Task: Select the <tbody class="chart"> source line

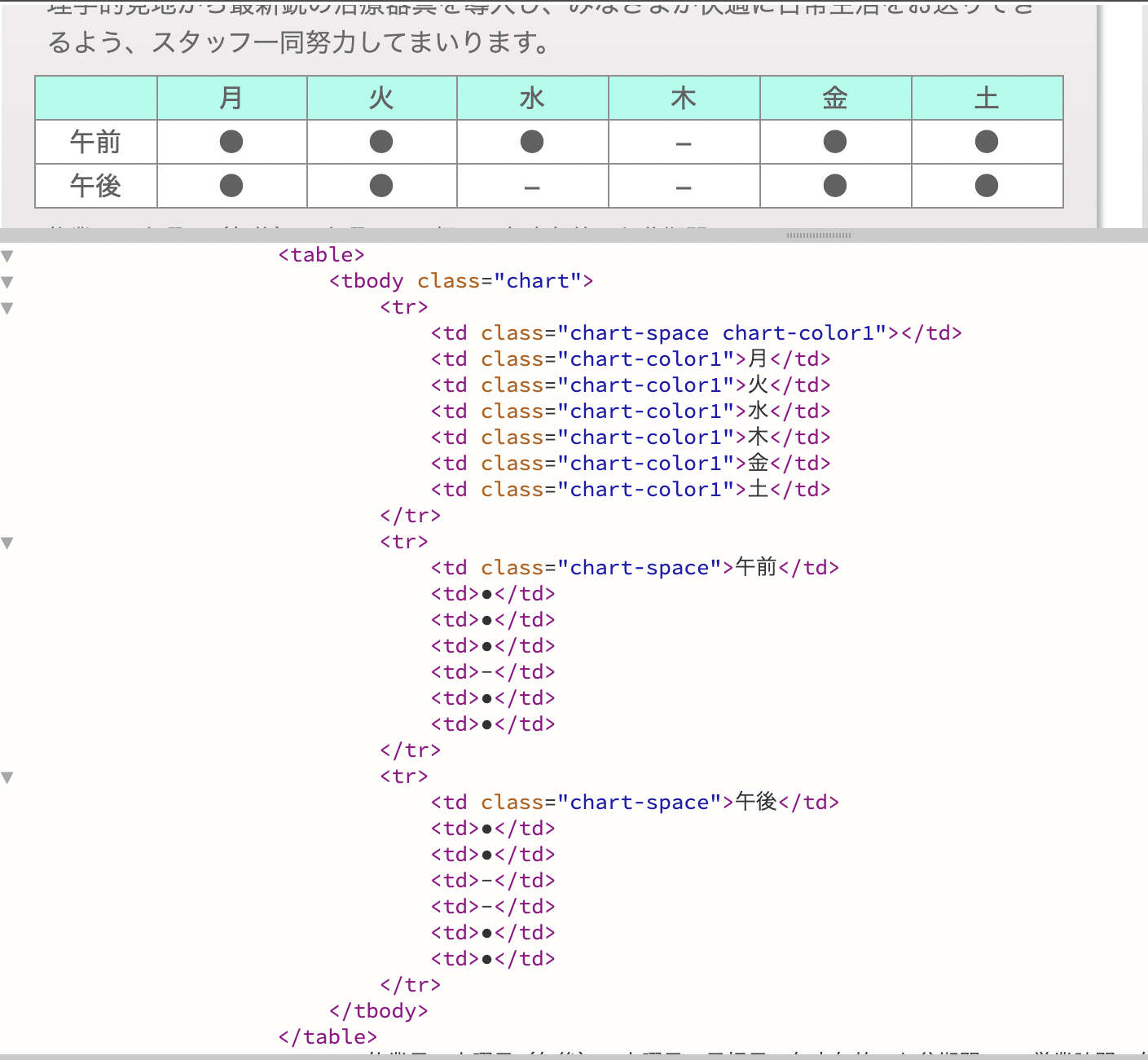Action: (x=461, y=281)
